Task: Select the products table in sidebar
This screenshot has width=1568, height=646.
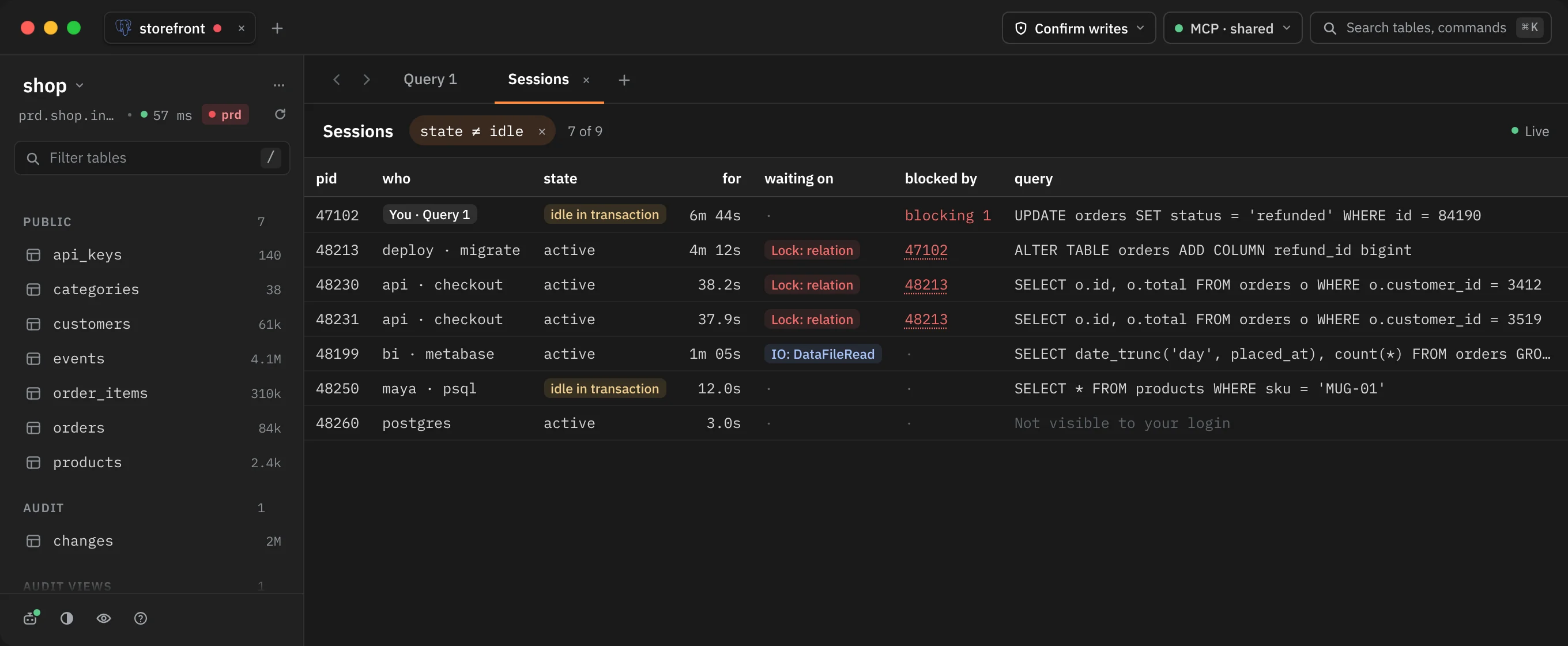Action: [x=152, y=463]
